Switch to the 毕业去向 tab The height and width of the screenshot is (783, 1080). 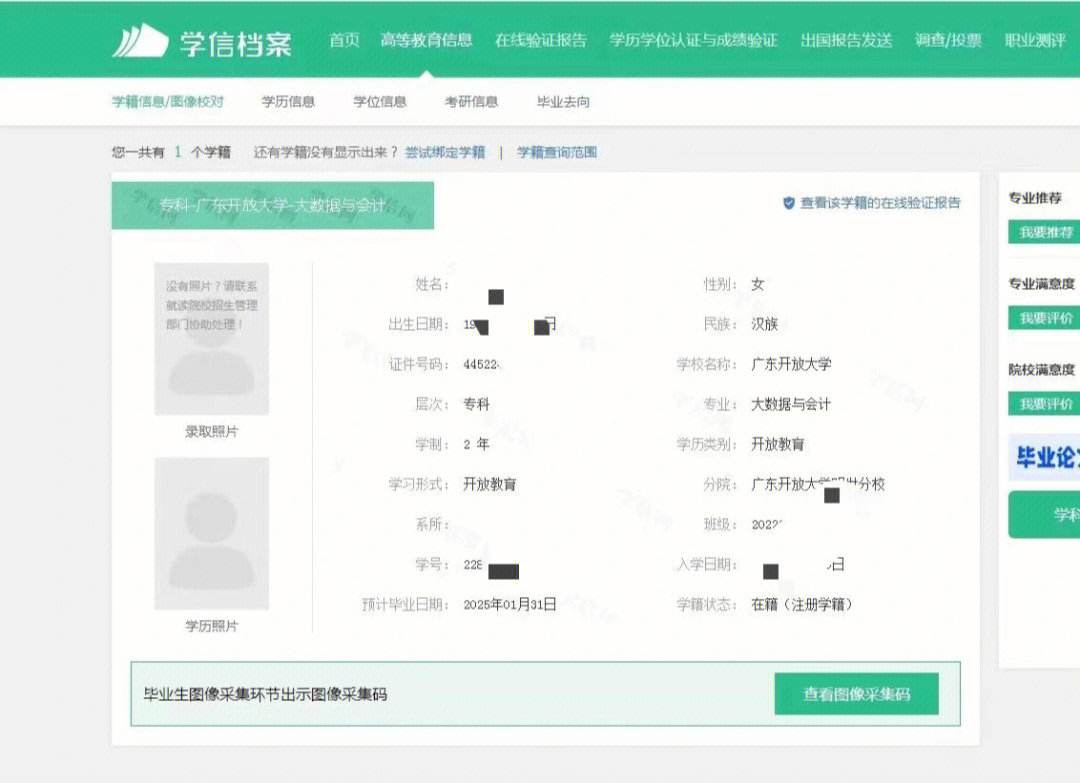coord(563,101)
